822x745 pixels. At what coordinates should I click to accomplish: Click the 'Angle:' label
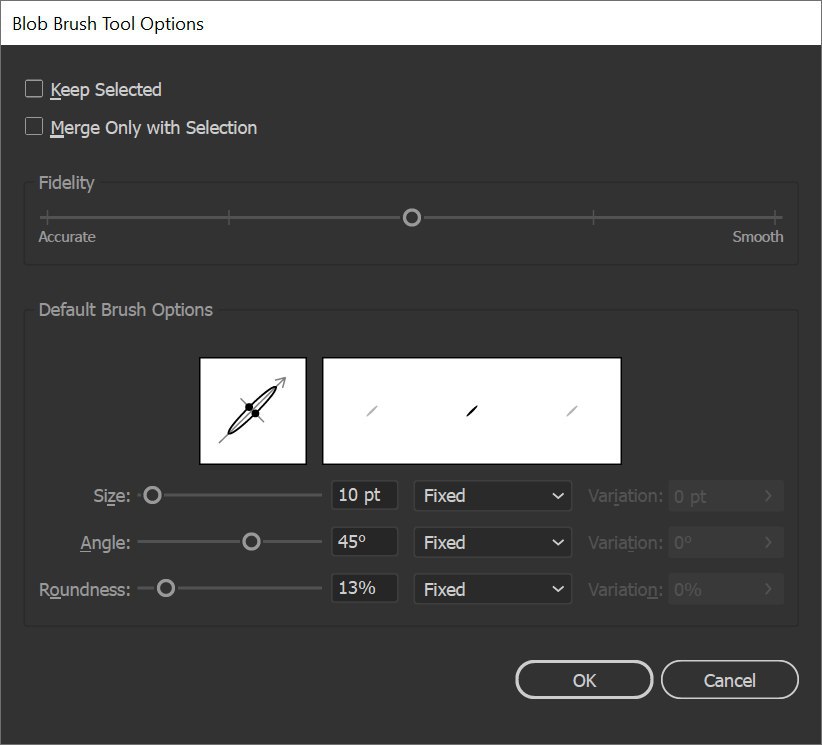[x=105, y=543]
